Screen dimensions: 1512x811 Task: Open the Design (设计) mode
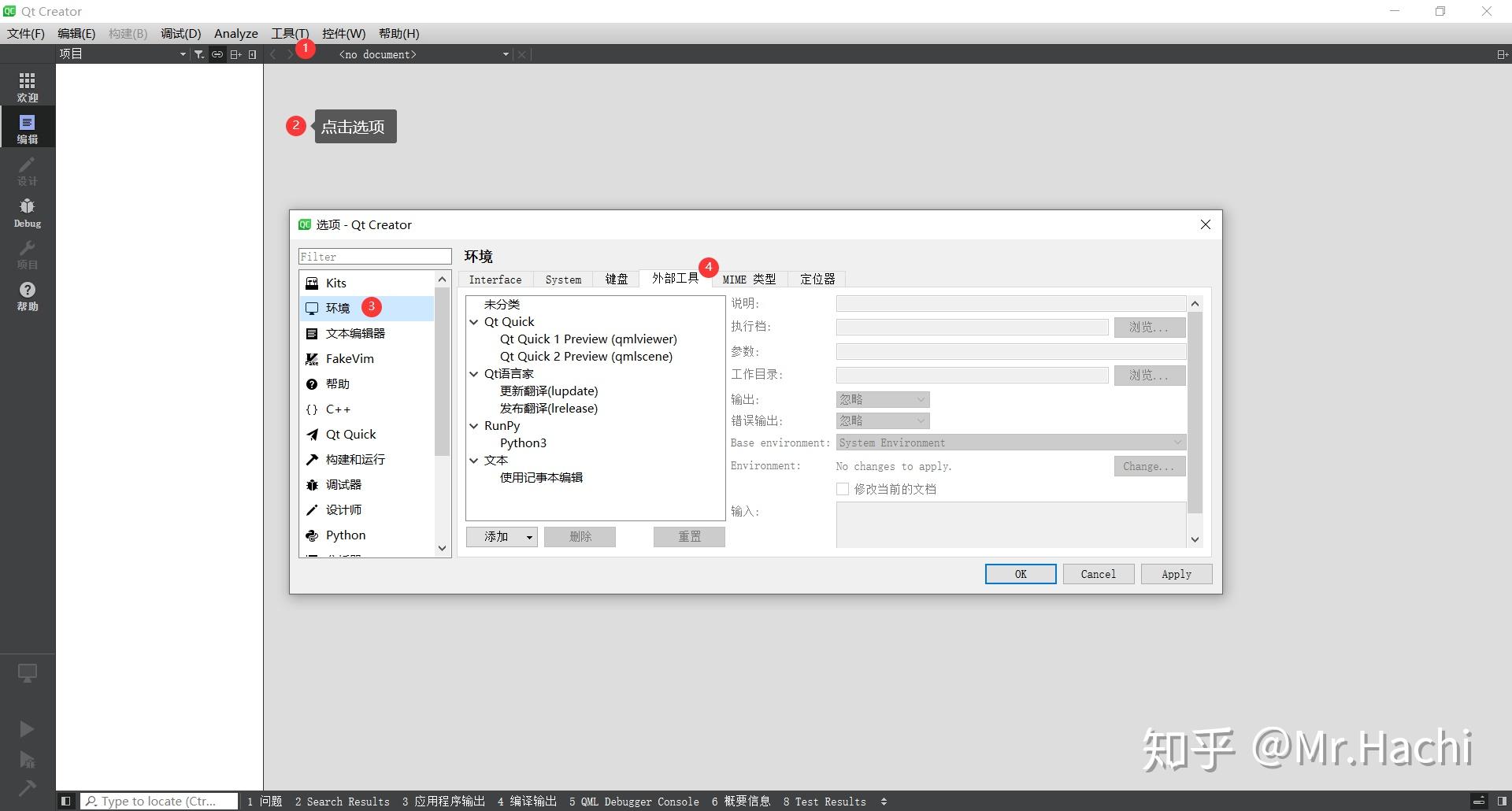pos(28,171)
